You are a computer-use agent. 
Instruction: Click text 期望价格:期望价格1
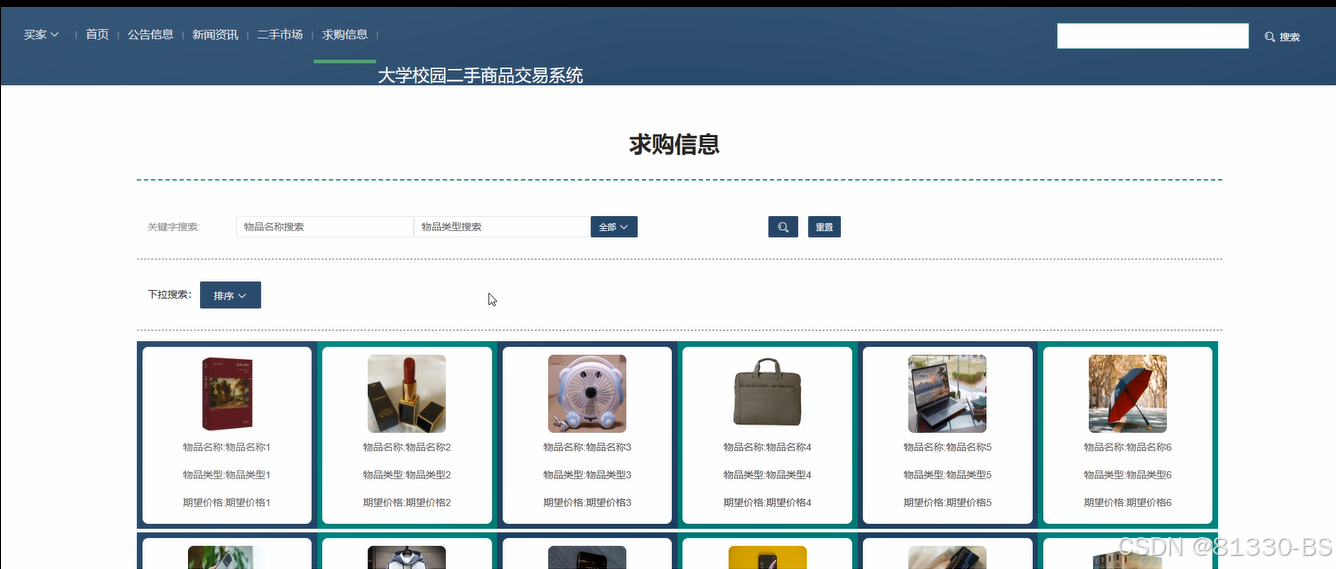coord(227,503)
